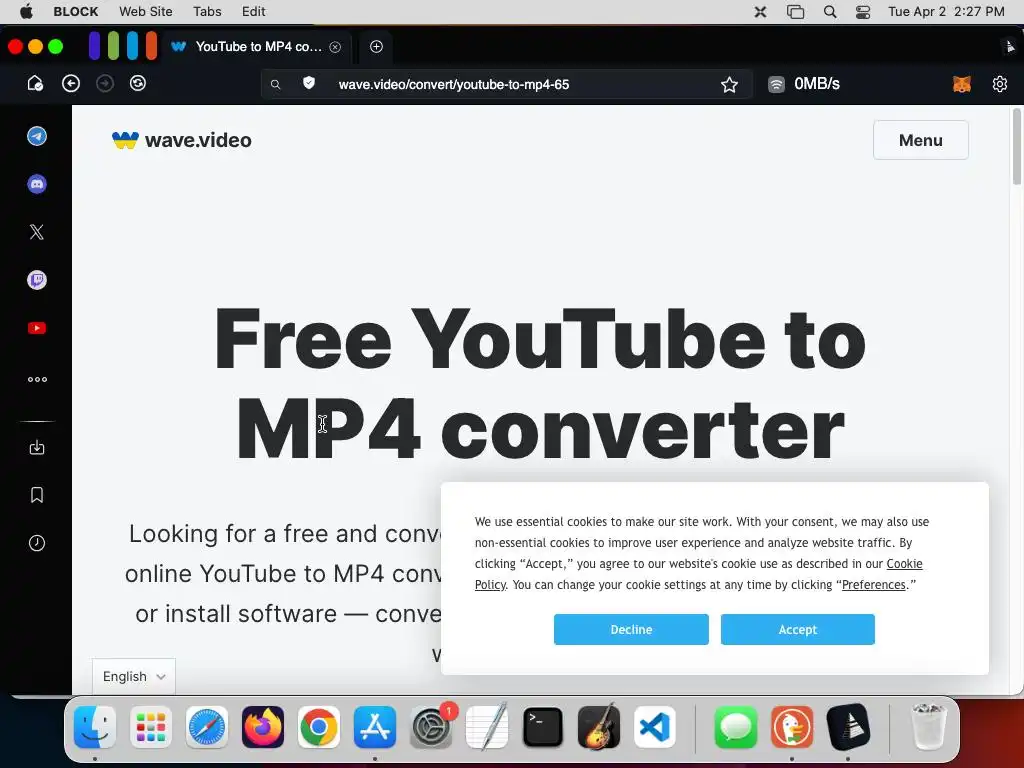Open Control Center in menu bar

(863, 11)
